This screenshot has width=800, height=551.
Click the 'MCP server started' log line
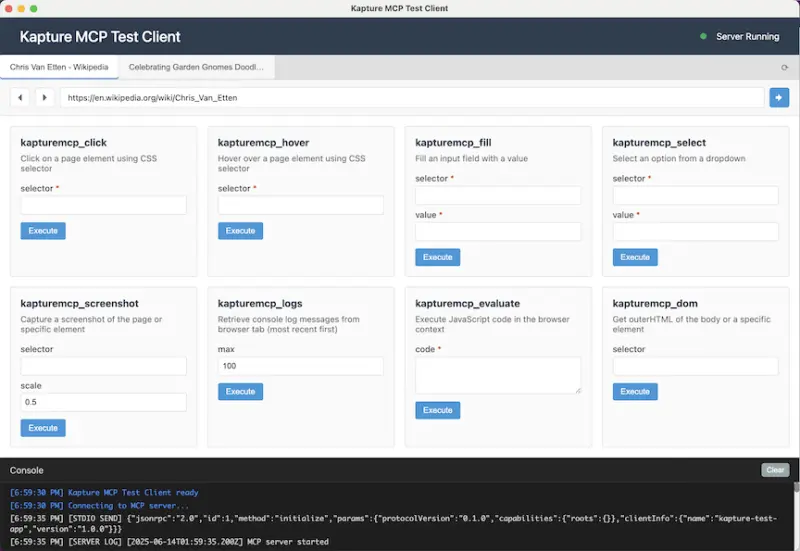(169, 542)
